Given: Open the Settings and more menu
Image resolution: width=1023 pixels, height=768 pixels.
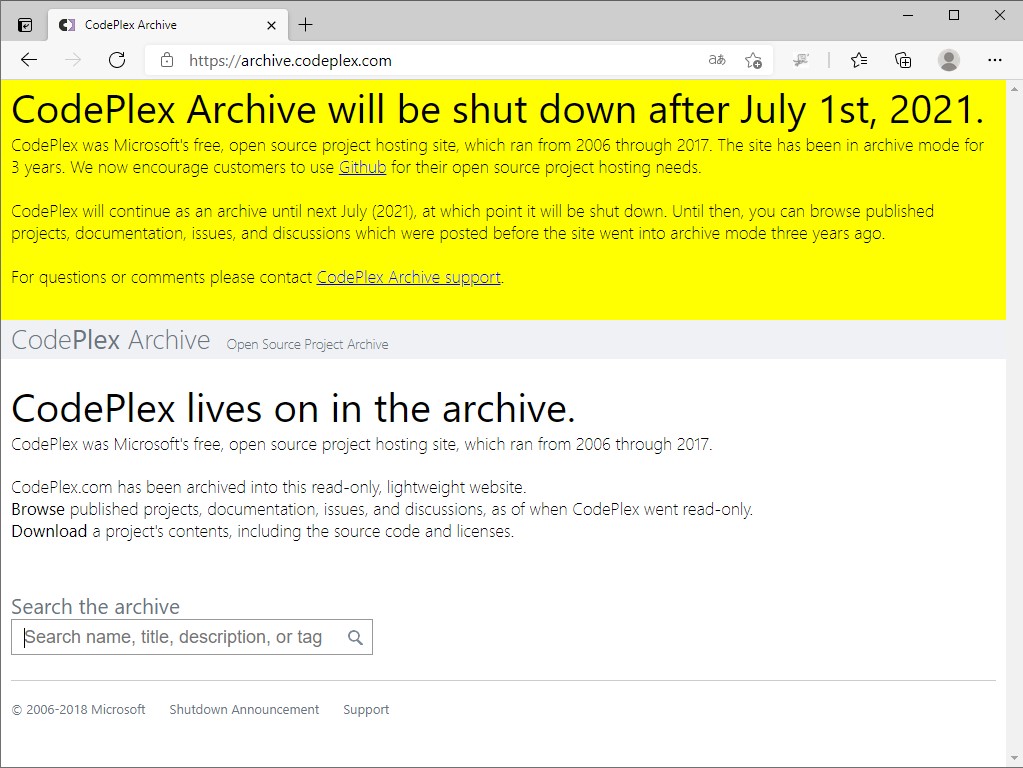Looking at the screenshot, I should tap(995, 60).
